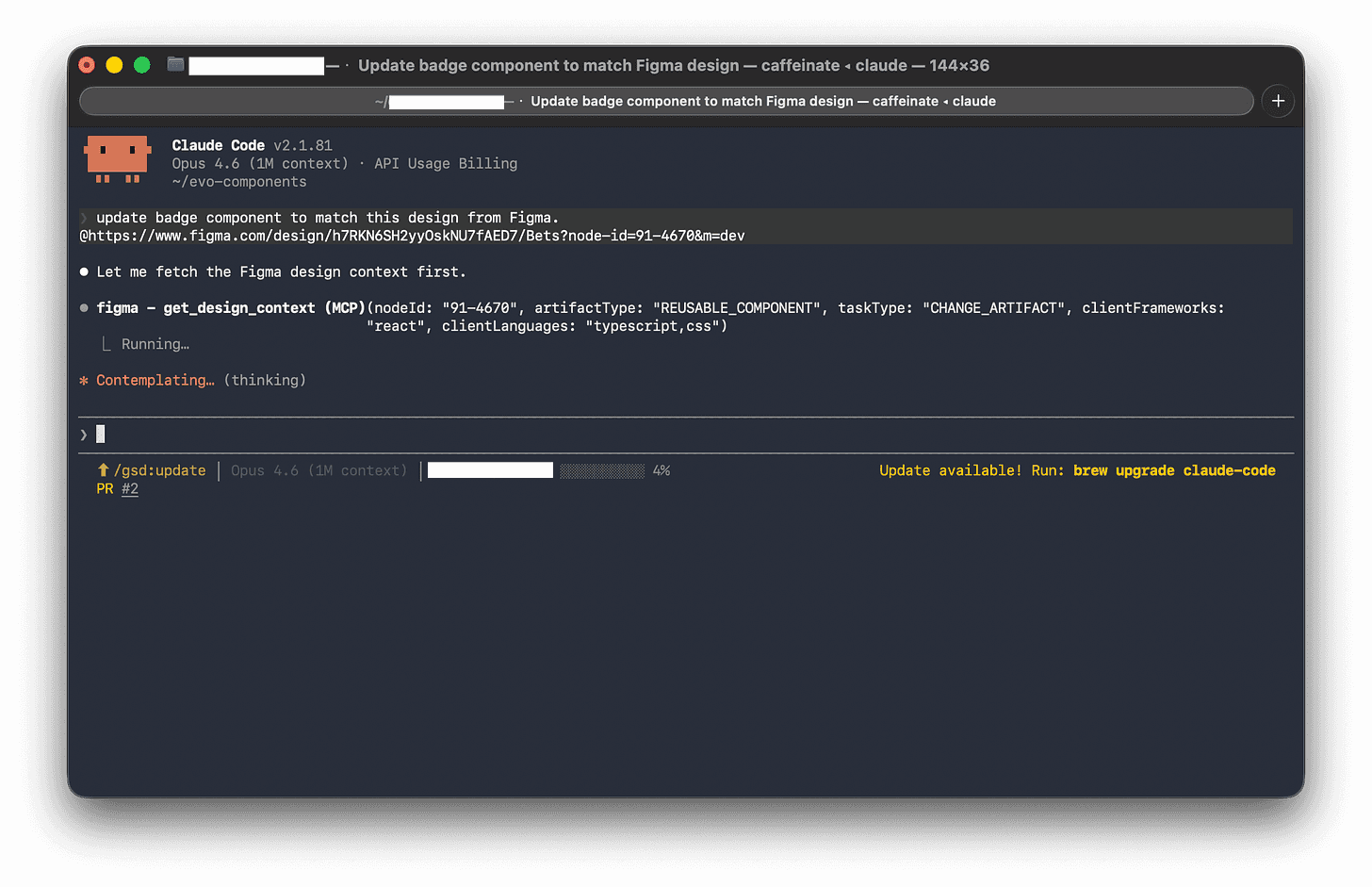This screenshot has width=1372, height=887.
Task: Click the Claude Code pixel mascot logo
Action: tap(118, 159)
